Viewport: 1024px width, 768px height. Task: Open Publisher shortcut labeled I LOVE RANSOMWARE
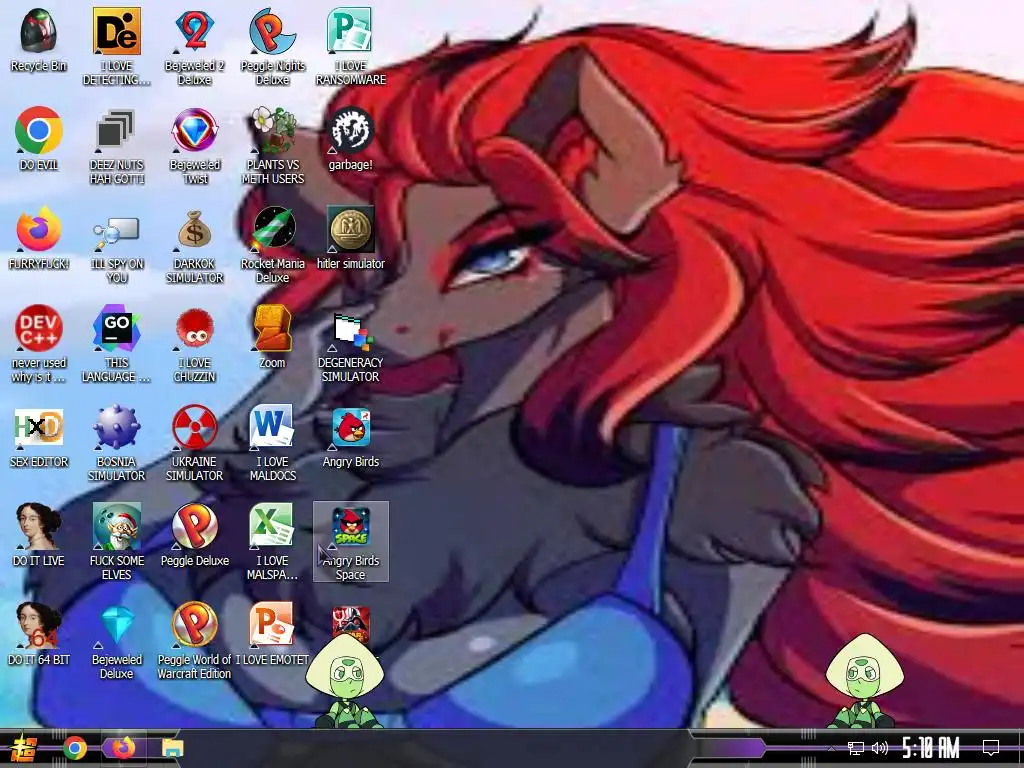pos(350,31)
